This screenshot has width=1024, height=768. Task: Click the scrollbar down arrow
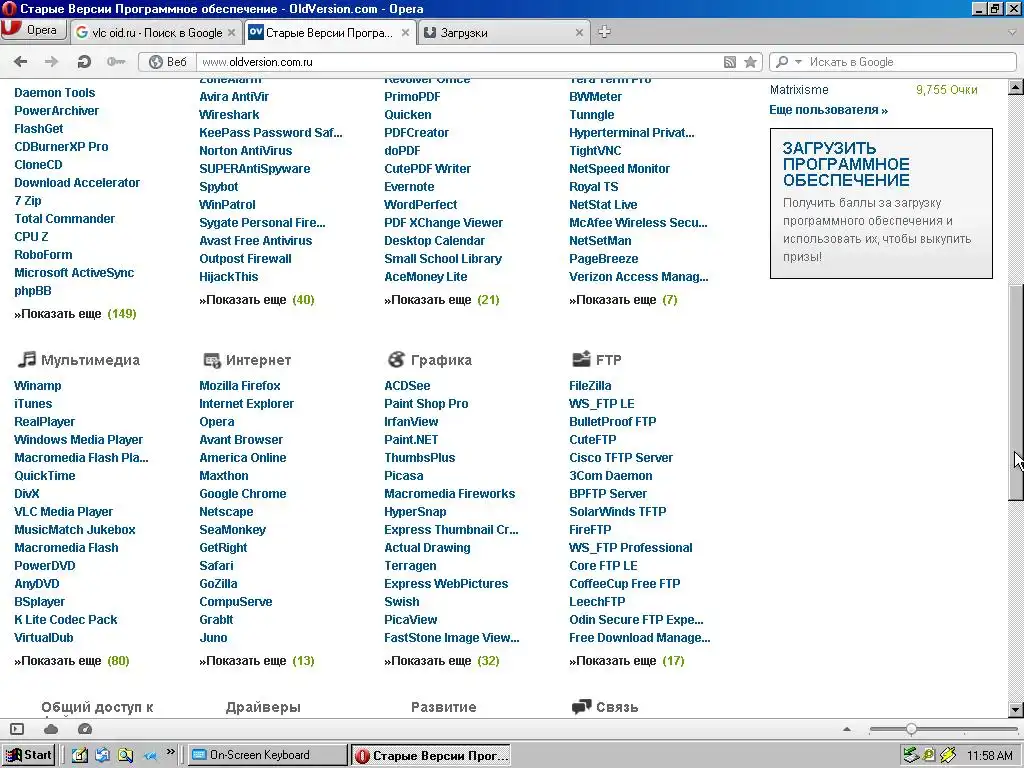click(1016, 710)
